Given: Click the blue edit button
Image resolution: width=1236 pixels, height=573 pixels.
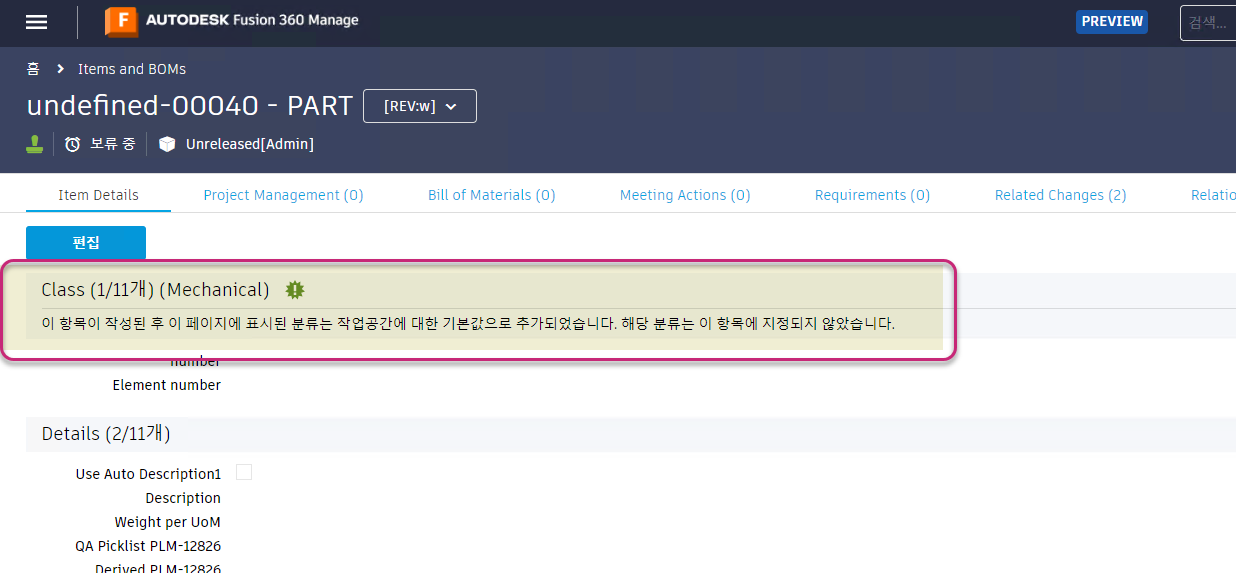Looking at the screenshot, I should pyautogui.click(x=86, y=243).
